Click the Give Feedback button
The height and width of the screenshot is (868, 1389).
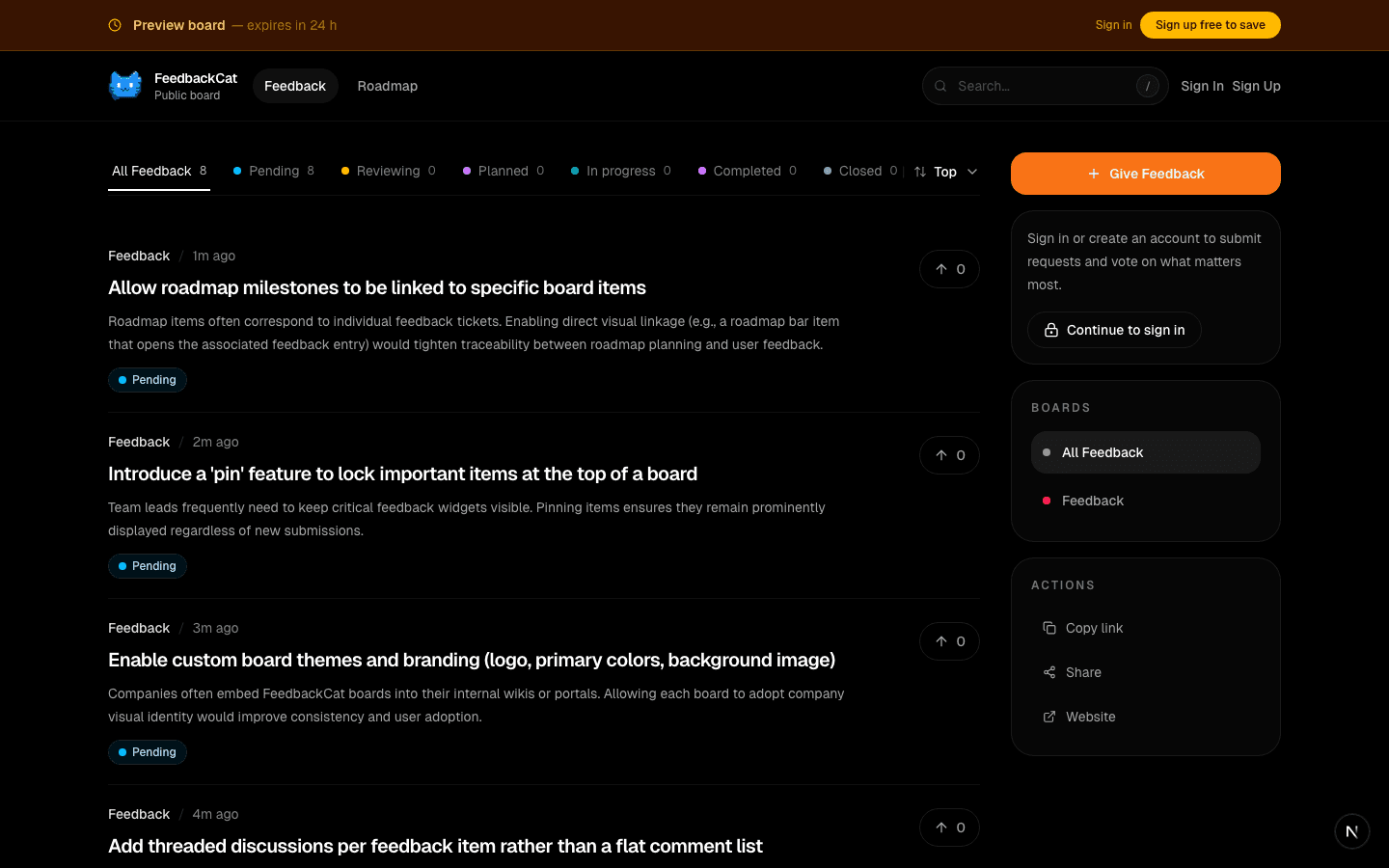[1146, 174]
